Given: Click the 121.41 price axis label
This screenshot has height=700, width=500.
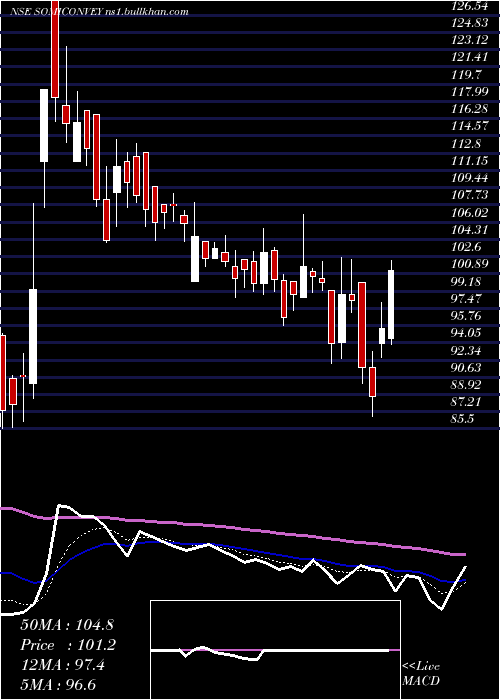Looking at the screenshot, I should coord(468,57).
